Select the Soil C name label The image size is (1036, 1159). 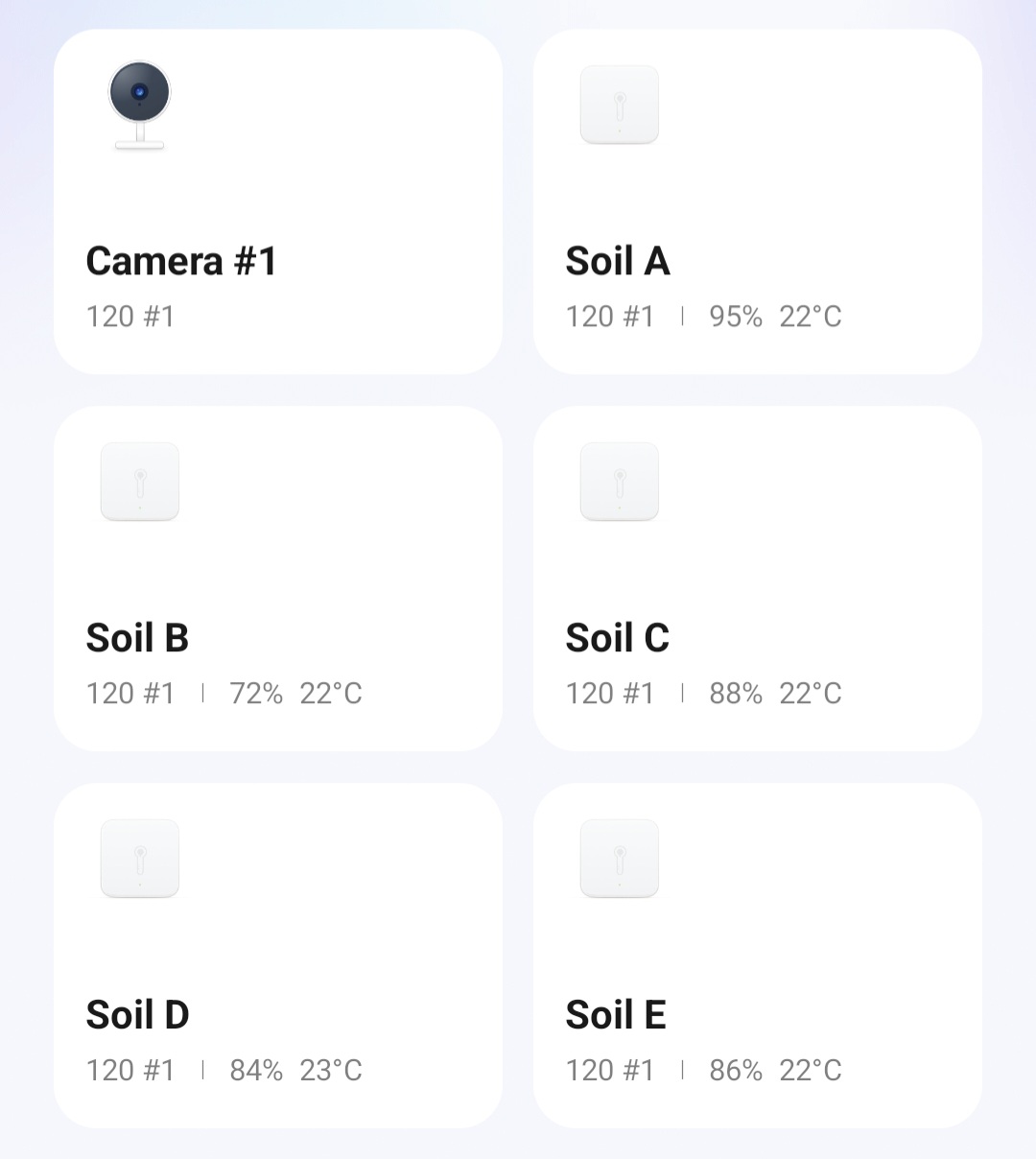[618, 638]
